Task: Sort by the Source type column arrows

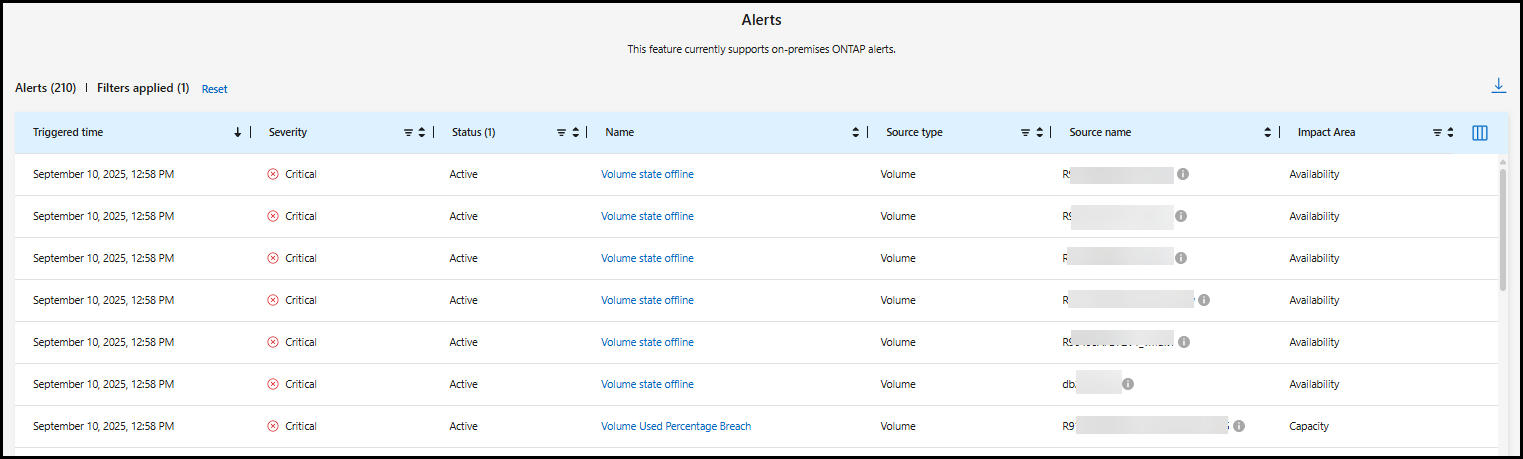Action: click(x=1039, y=132)
